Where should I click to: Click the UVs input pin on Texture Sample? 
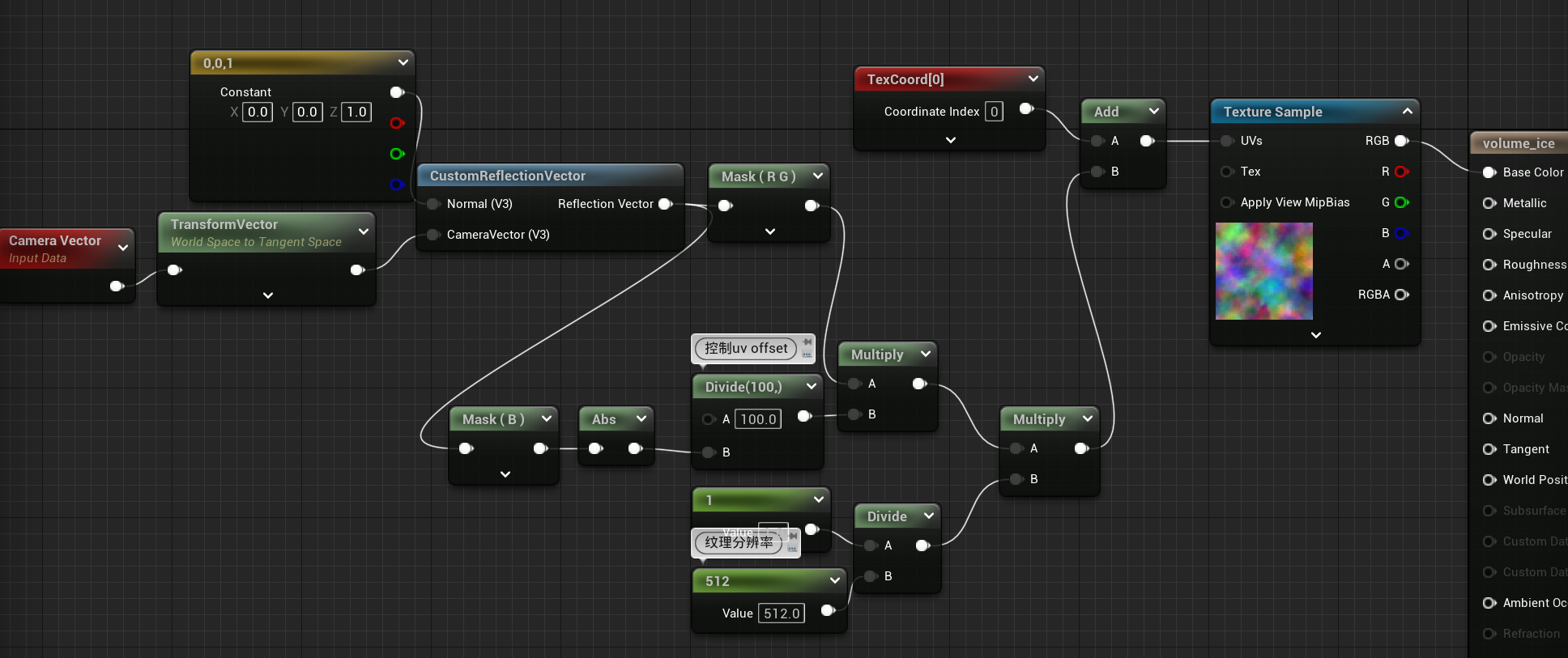click(x=1227, y=141)
